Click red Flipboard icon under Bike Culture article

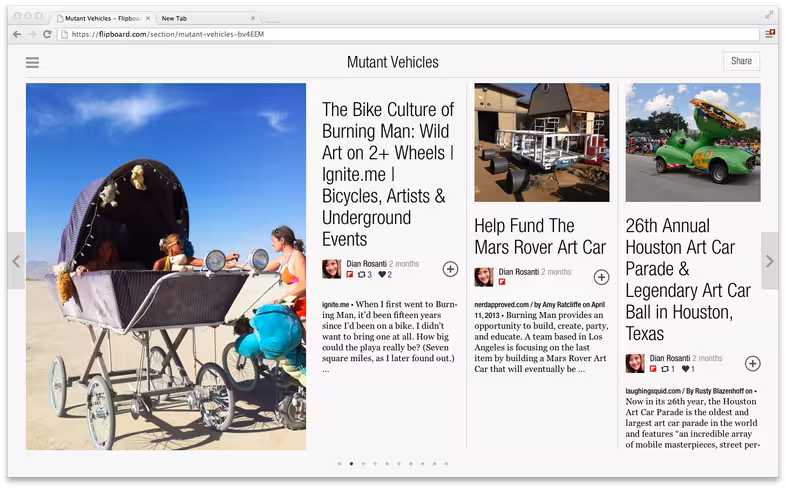[x=350, y=275]
